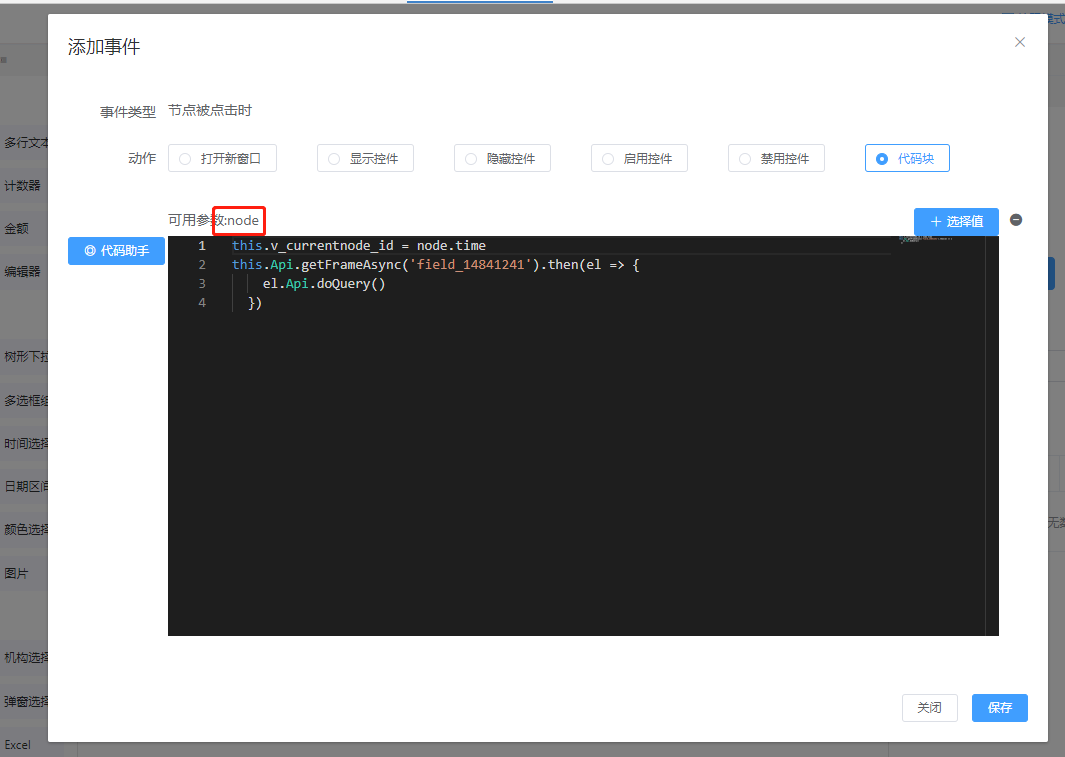Image resolution: width=1065 pixels, height=757 pixels.
Task: Click the editor's vertical scrollbar track
Action: [x=992, y=450]
